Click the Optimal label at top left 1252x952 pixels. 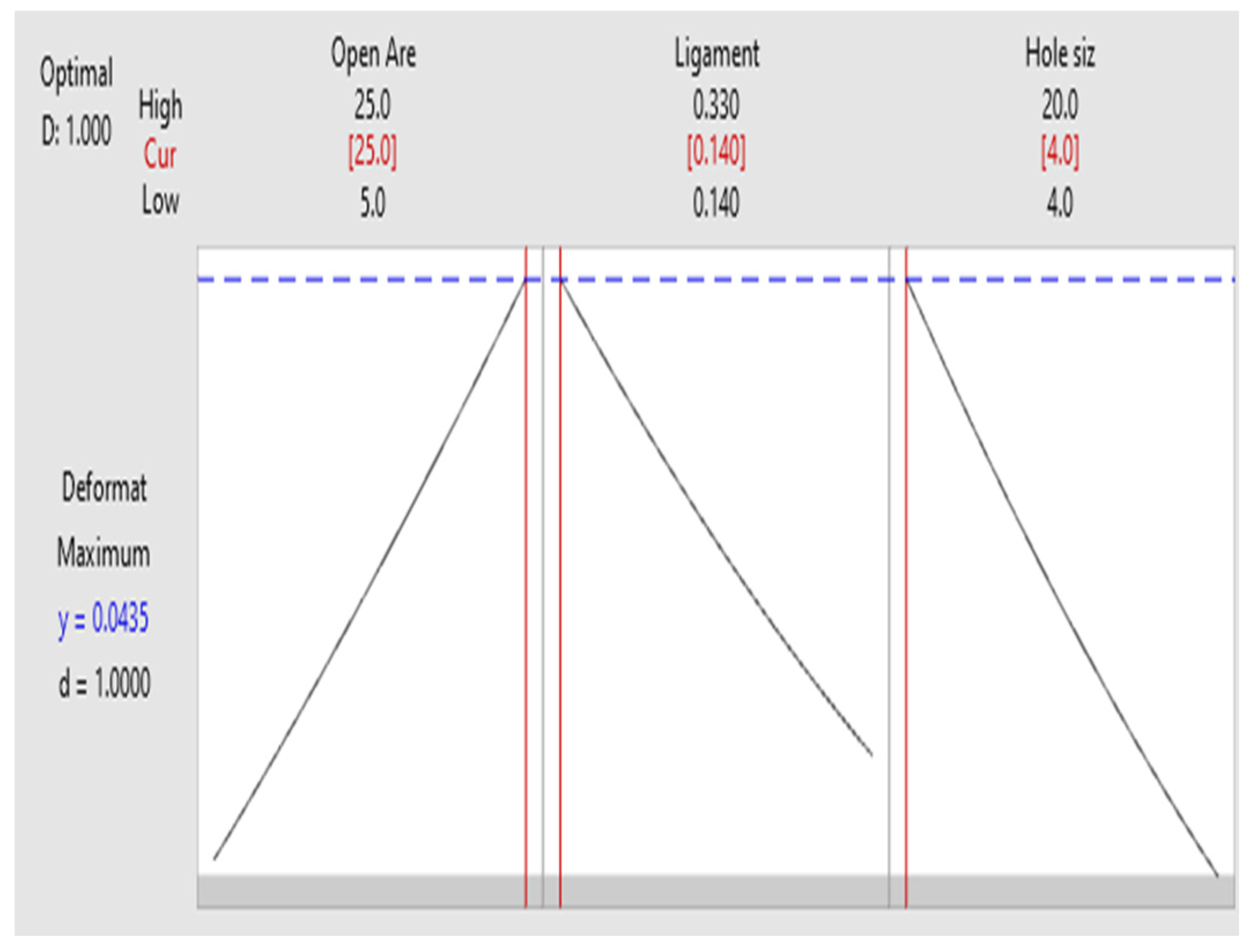tap(76, 74)
